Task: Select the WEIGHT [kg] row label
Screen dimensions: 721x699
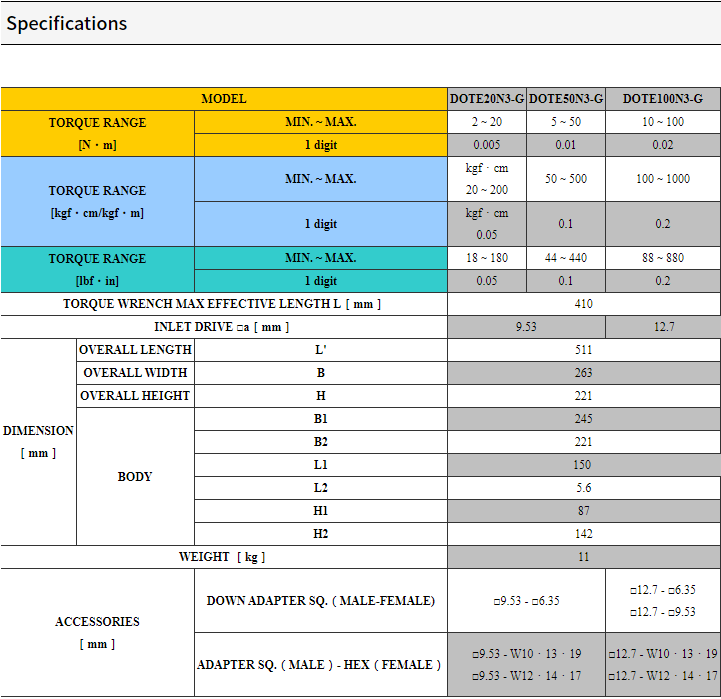Action: tap(224, 557)
